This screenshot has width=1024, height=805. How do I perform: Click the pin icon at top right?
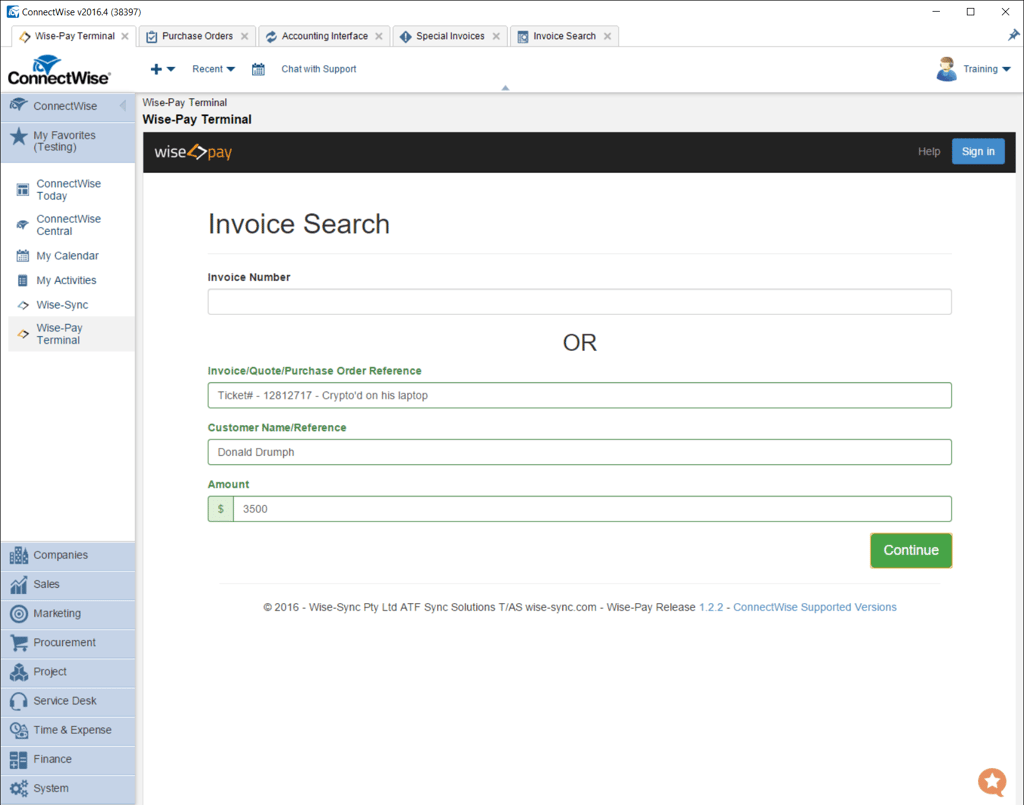[1013, 35]
